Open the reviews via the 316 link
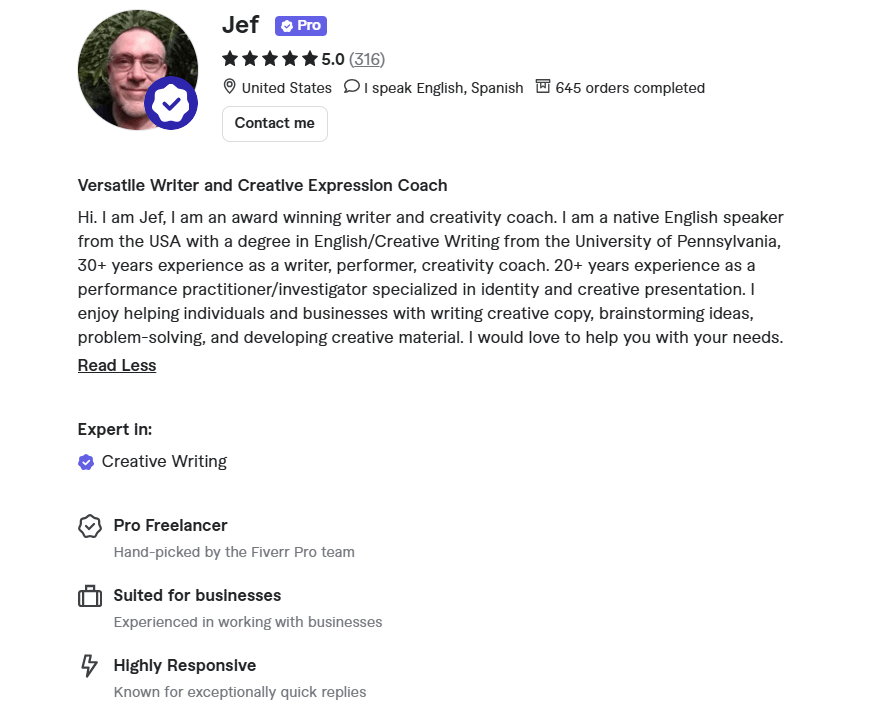Viewport: 874px width, 711px height. (367, 59)
